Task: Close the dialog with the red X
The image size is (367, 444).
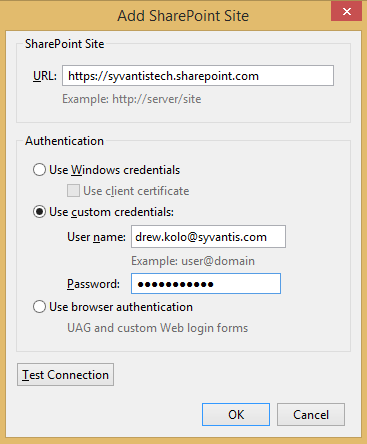Action: pos(346,11)
